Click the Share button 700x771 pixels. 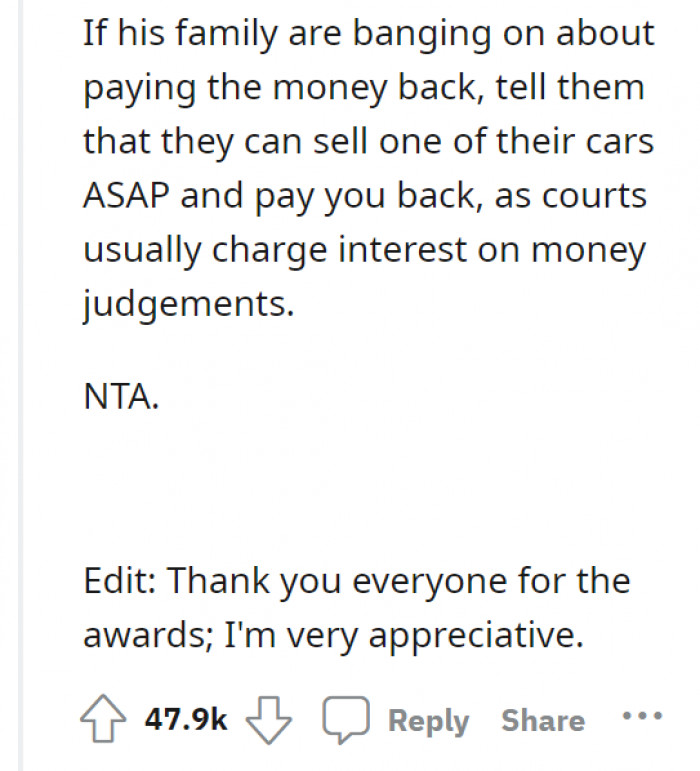pyautogui.click(x=543, y=721)
